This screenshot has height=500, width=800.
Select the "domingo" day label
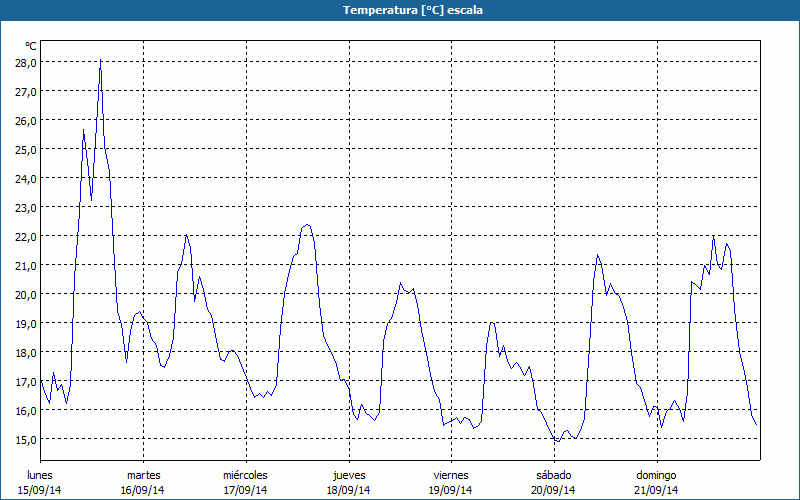656,475
